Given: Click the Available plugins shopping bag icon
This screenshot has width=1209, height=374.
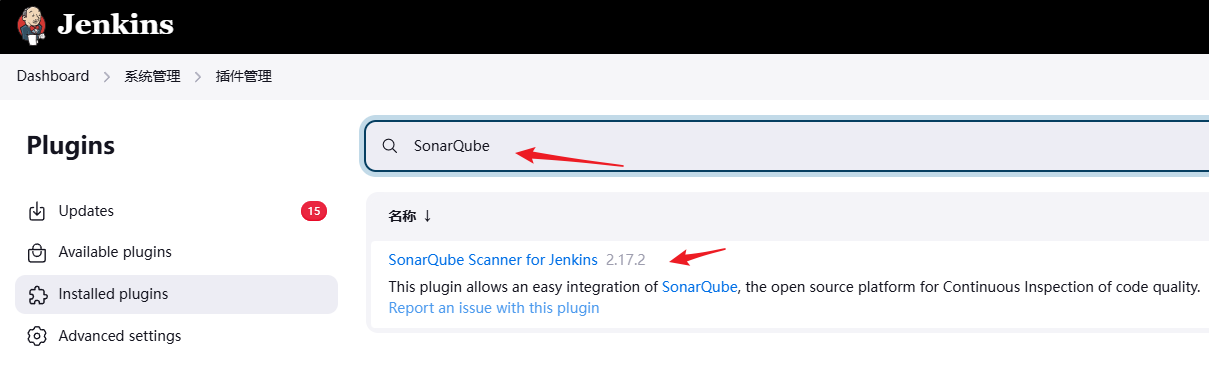Looking at the screenshot, I should pos(37,252).
